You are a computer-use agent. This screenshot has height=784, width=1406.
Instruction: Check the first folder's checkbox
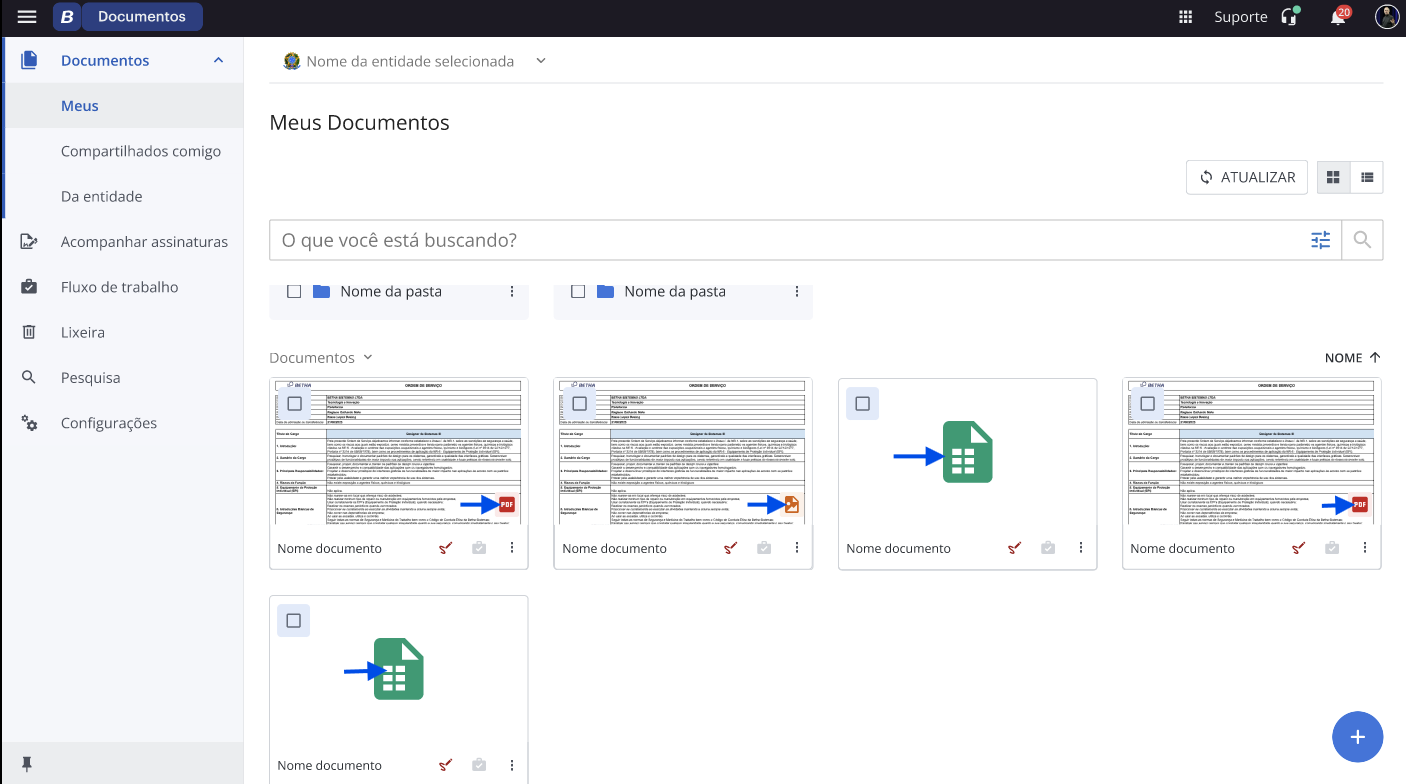[294, 292]
